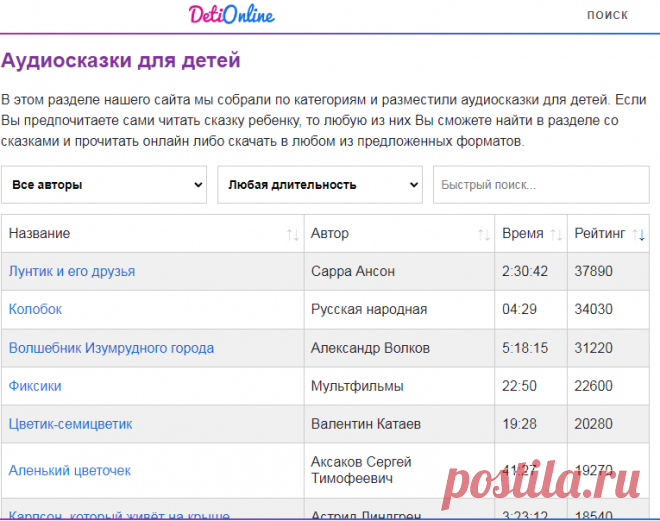
Task: Click the 22:50 duration cell
Action: (531, 386)
